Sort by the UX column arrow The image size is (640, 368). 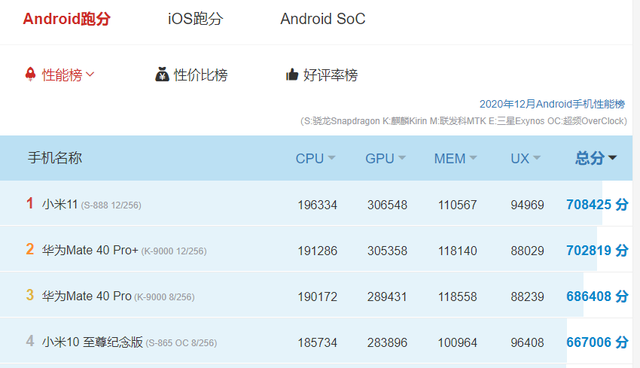click(537, 157)
